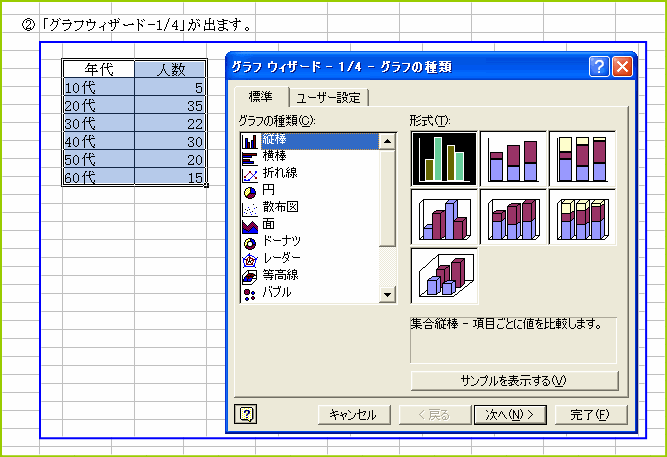Click the 60代 cell

tap(99, 177)
